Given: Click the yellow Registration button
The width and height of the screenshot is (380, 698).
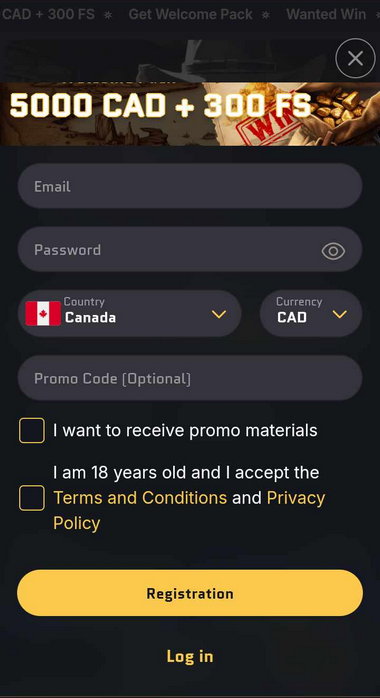Looking at the screenshot, I should point(190,593).
